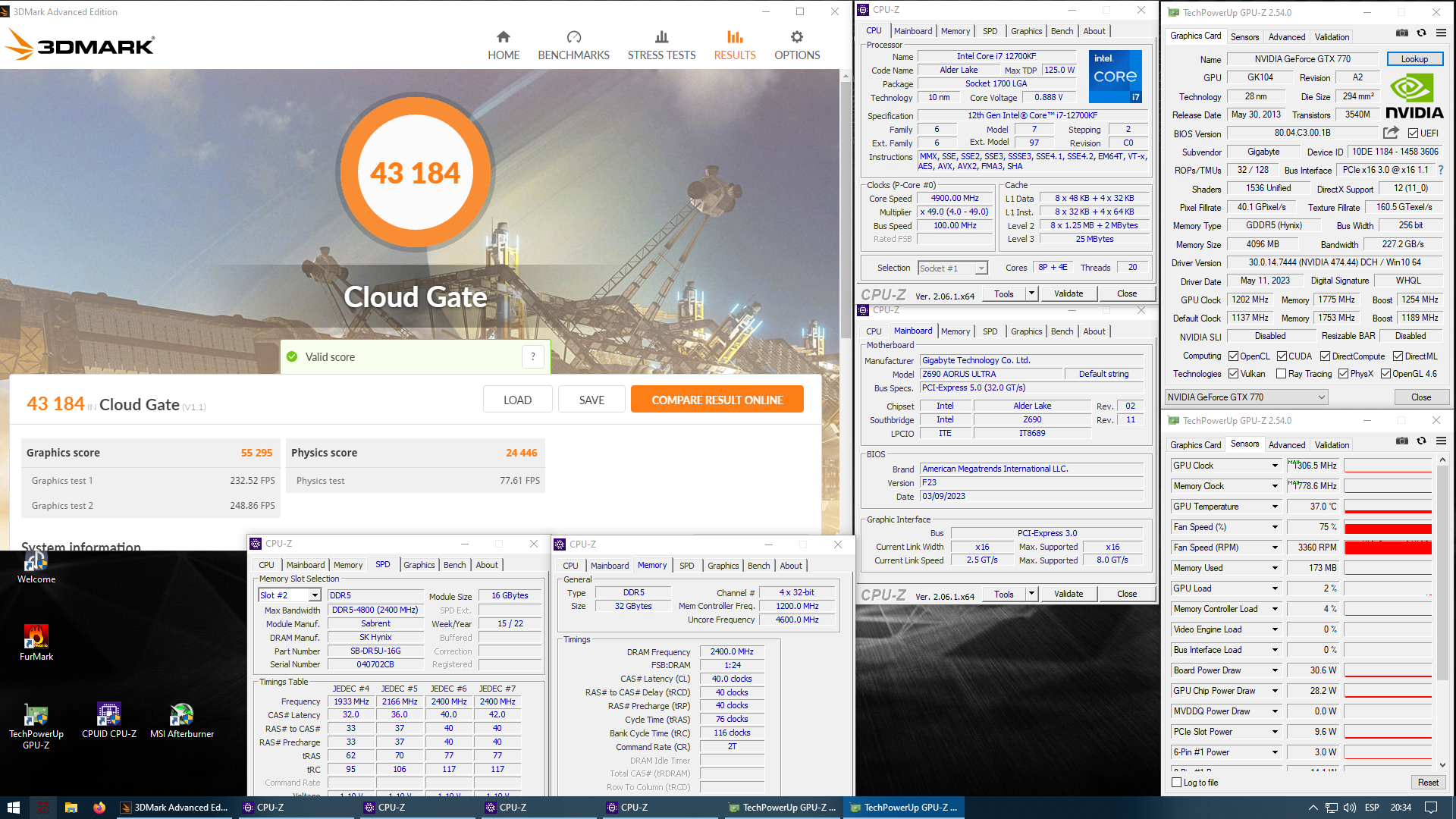Open the GPU-Z hamburger menu in the top window
Screen dimensions: 1456x819
(1441, 33)
